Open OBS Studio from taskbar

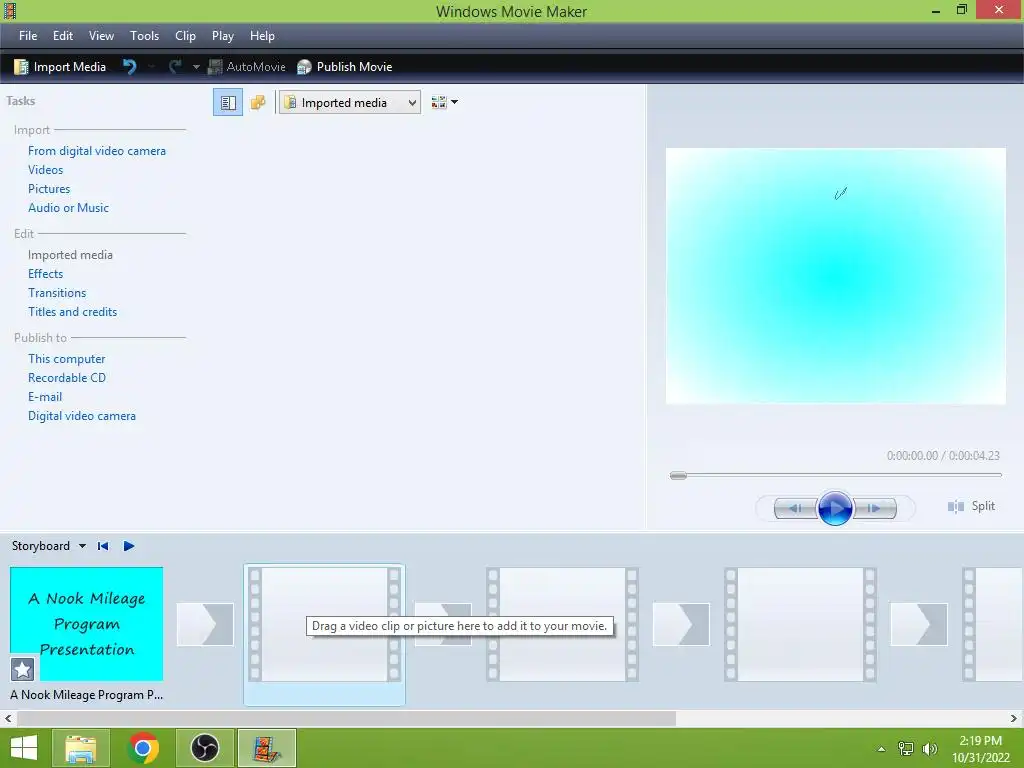[204, 748]
